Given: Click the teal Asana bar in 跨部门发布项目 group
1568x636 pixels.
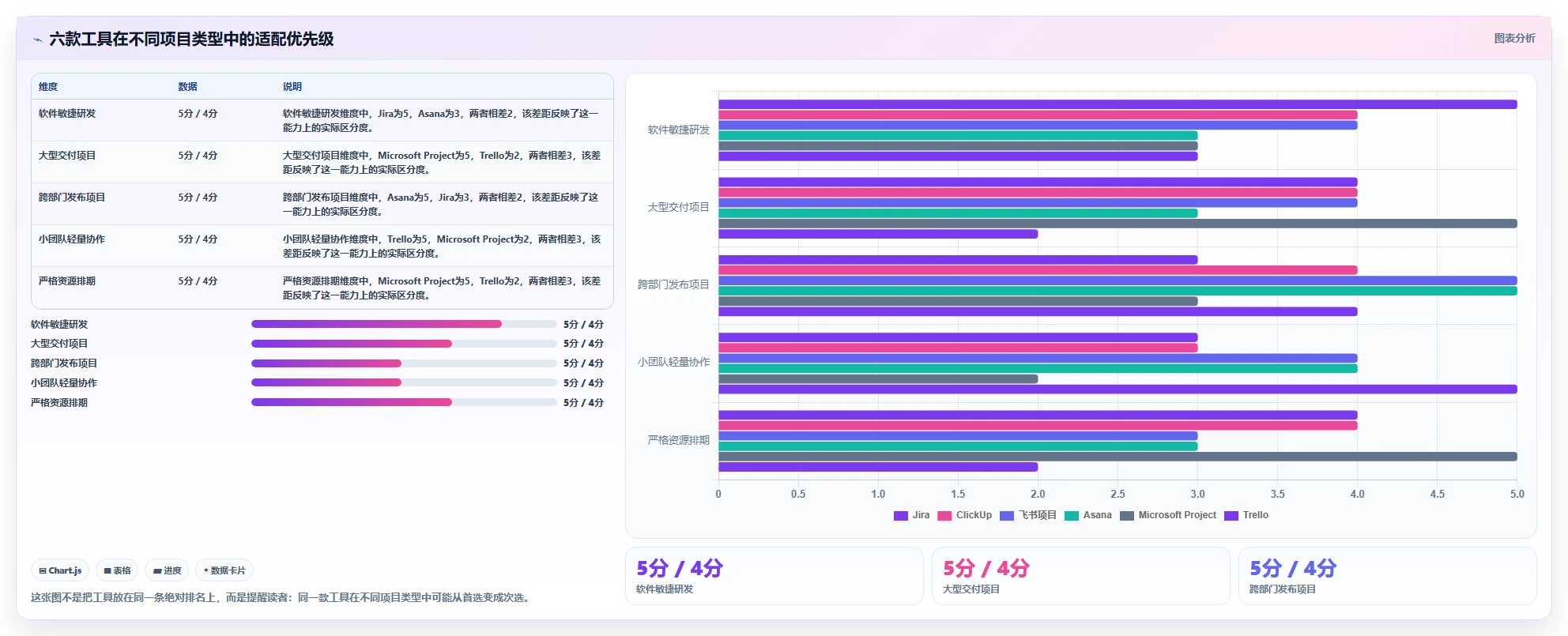Looking at the screenshot, I should (1118, 291).
